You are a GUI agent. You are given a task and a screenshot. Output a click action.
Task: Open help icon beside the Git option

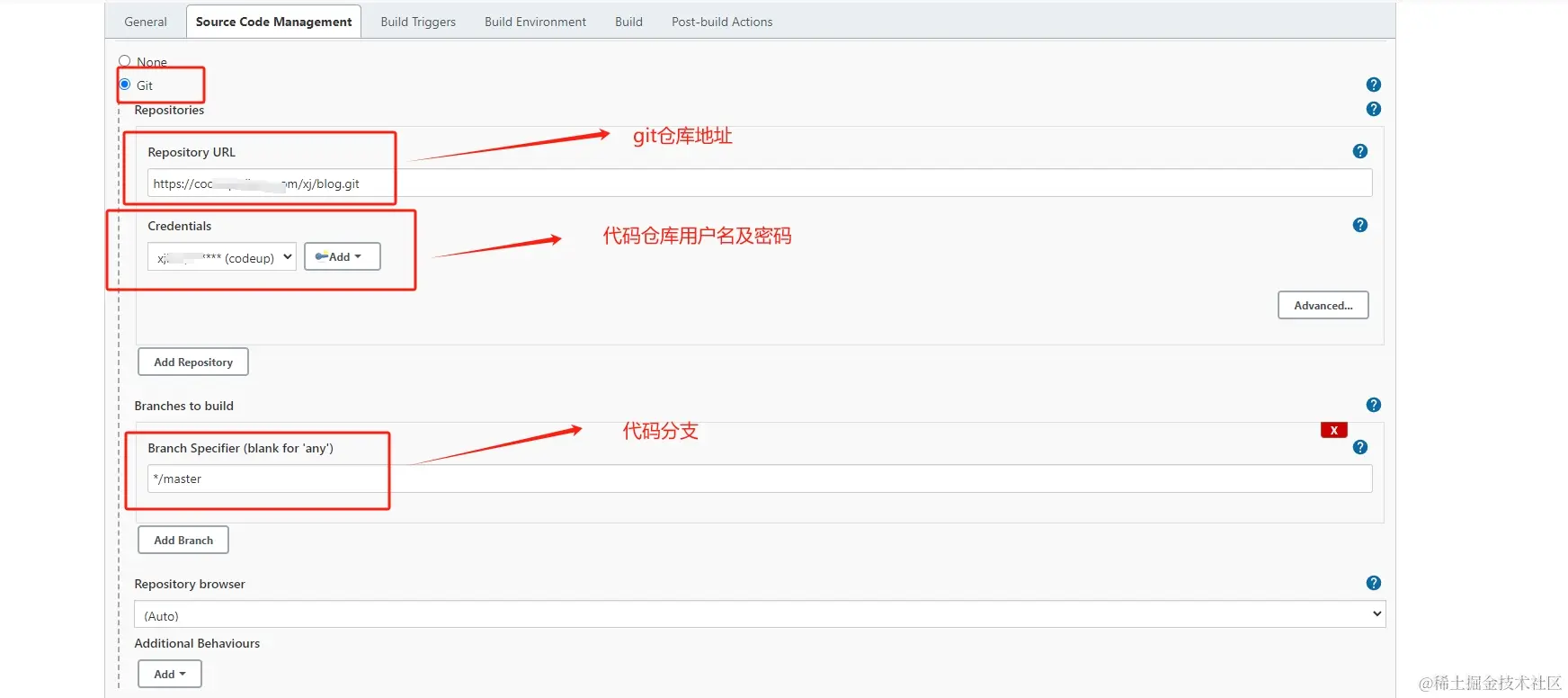tap(1373, 85)
